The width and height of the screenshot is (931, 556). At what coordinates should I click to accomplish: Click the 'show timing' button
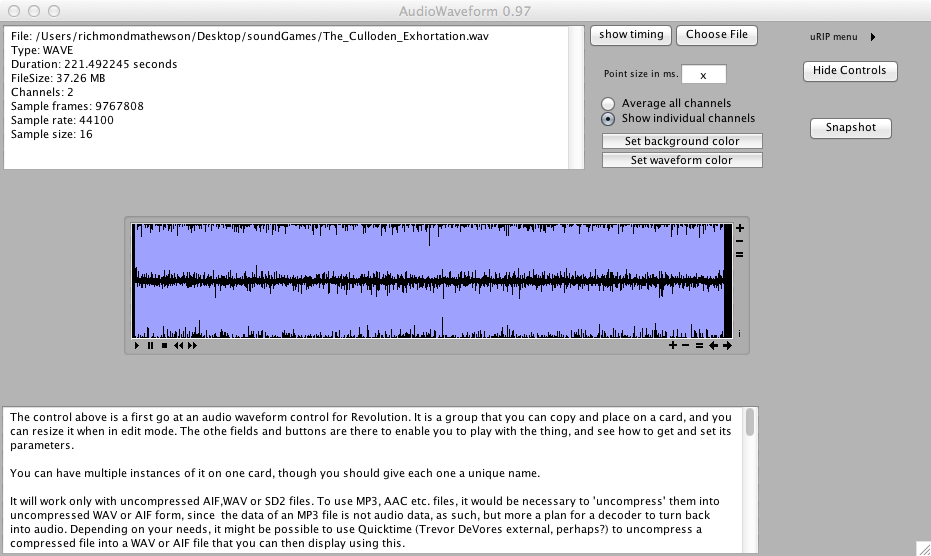[631, 35]
